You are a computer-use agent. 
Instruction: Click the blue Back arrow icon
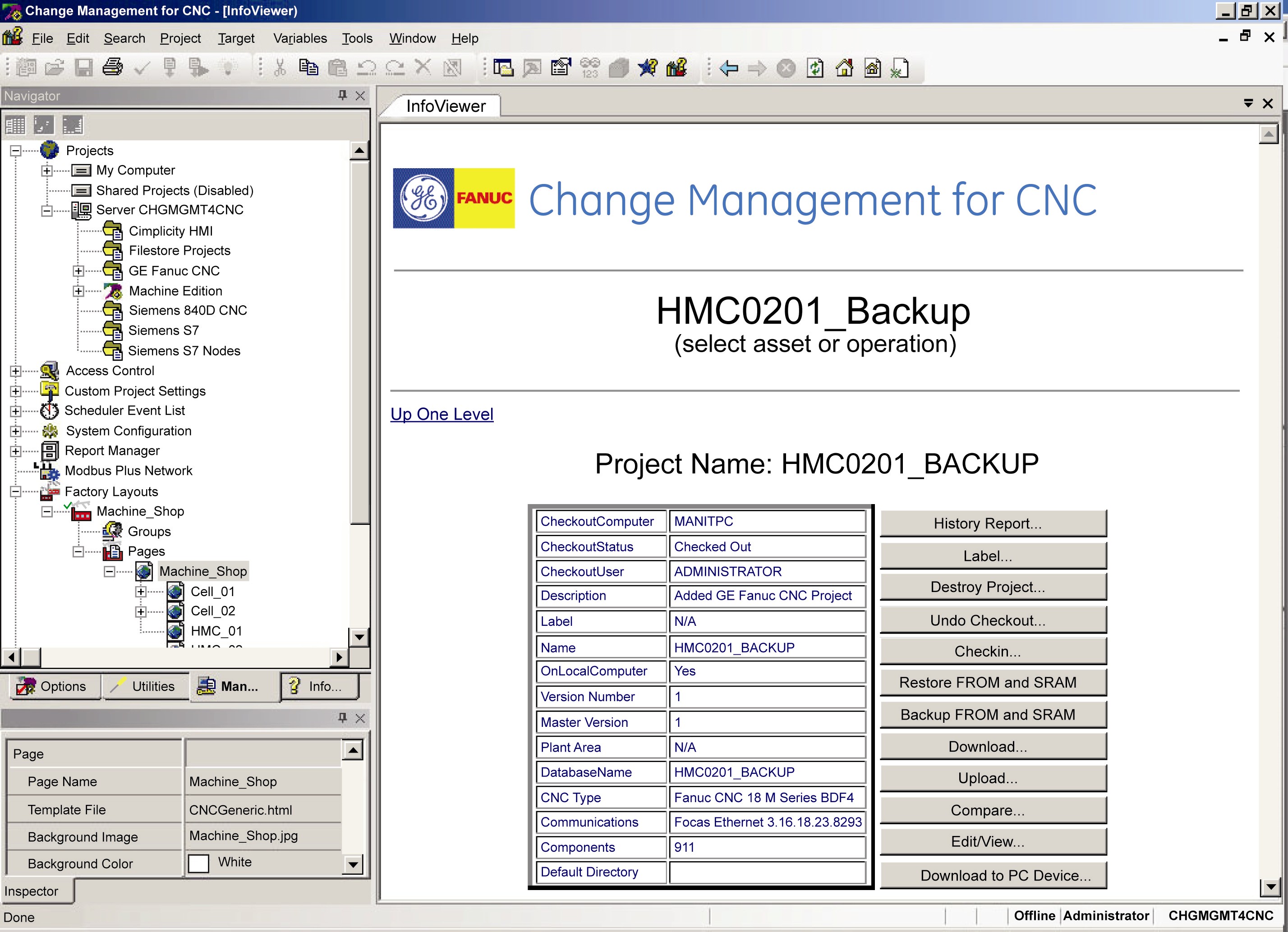coord(729,69)
